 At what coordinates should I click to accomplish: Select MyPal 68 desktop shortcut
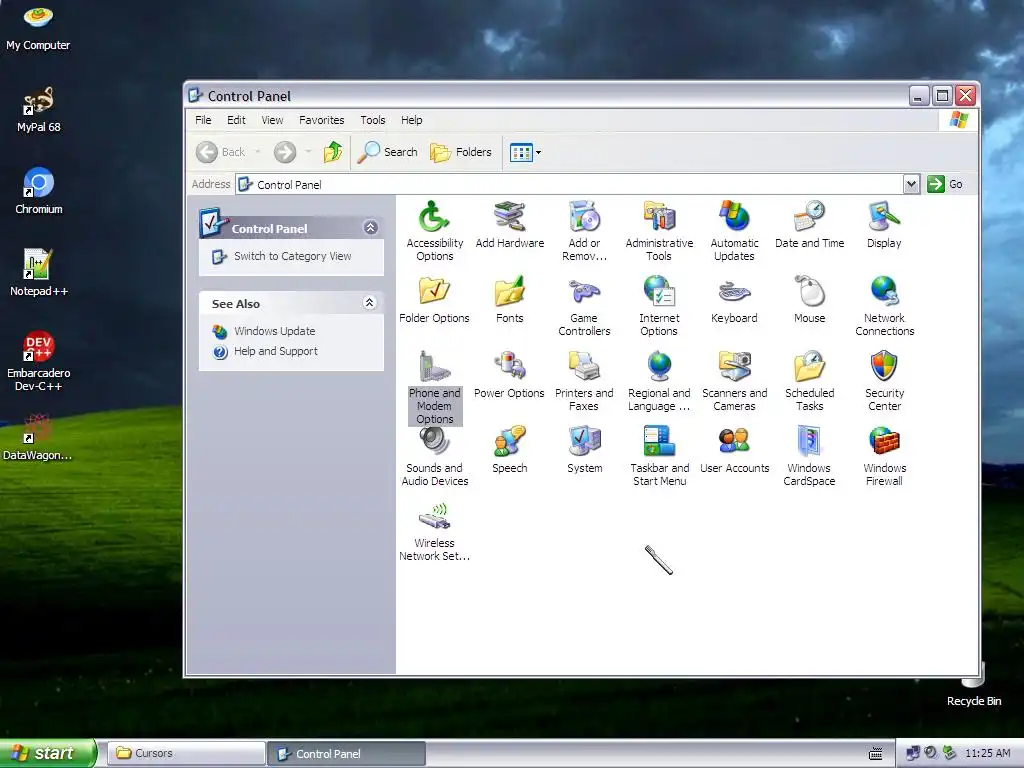[x=39, y=109]
